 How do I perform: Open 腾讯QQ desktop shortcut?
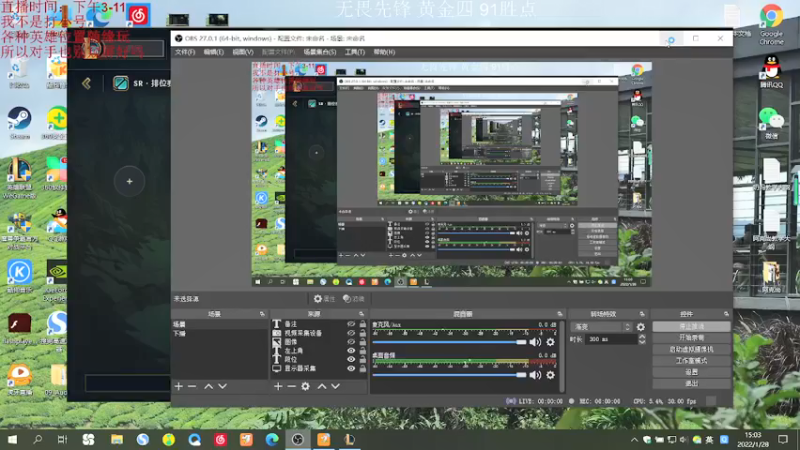(771, 71)
